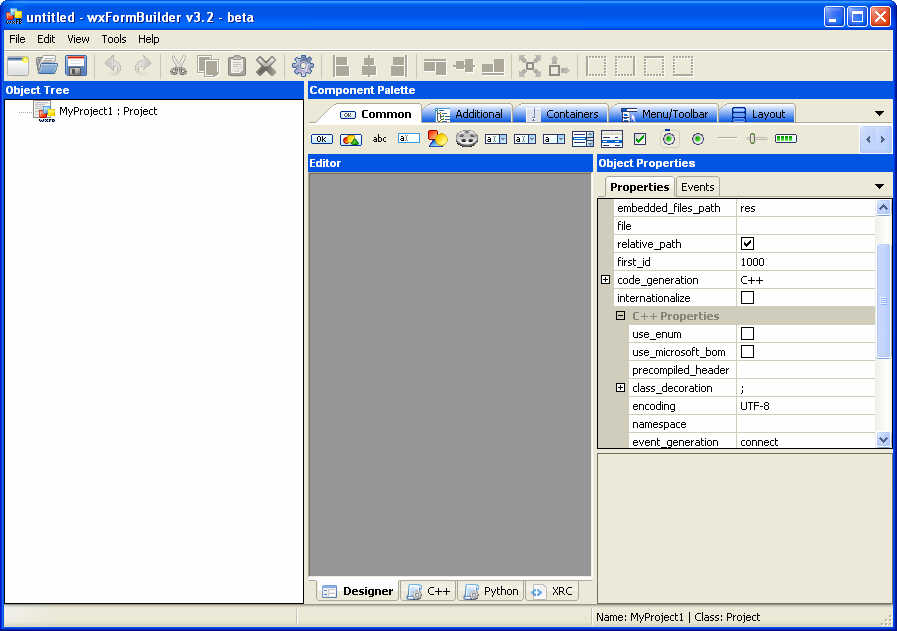
Task: Add the wxGauge green bar component
Action: pyautogui.click(x=785, y=139)
